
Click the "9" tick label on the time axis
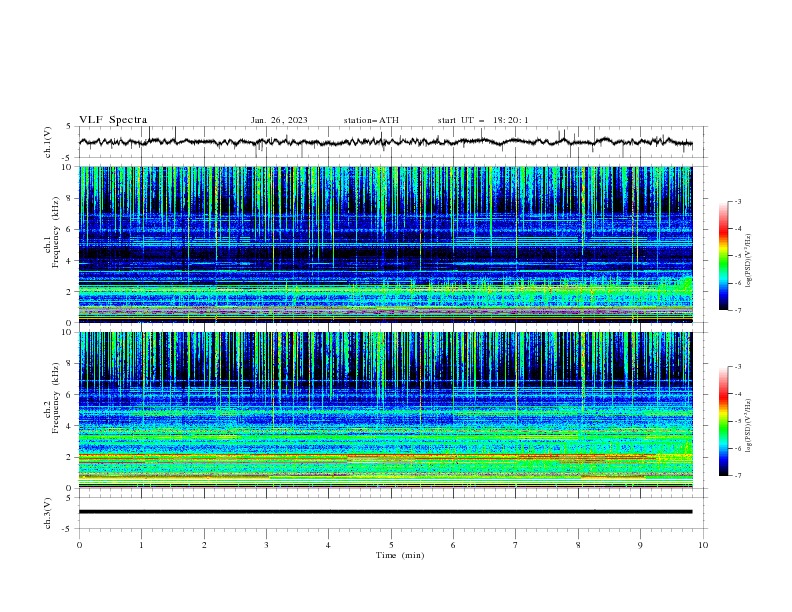click(640, 545)
